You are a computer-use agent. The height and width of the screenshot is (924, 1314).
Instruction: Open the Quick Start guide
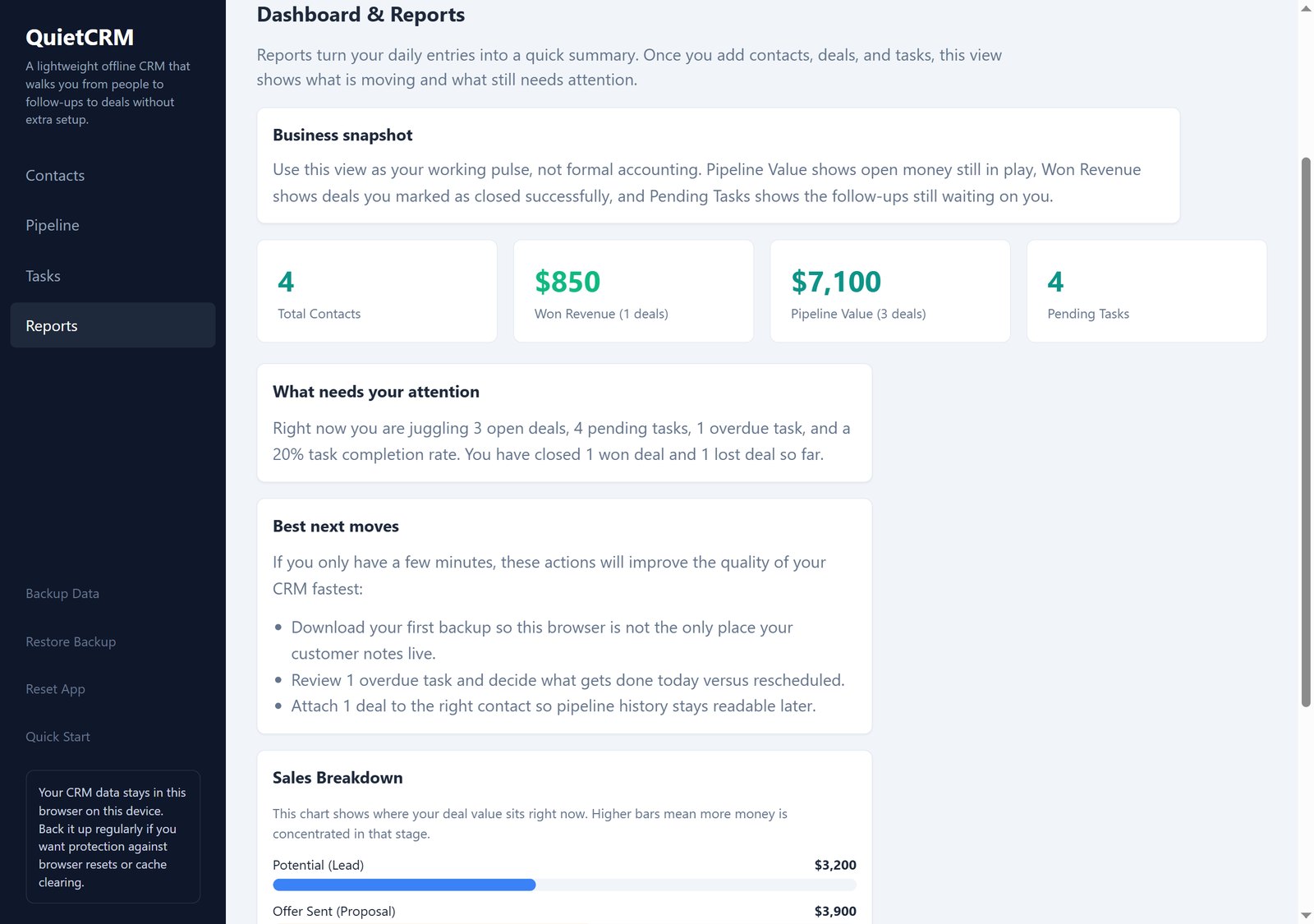(57, 737)
